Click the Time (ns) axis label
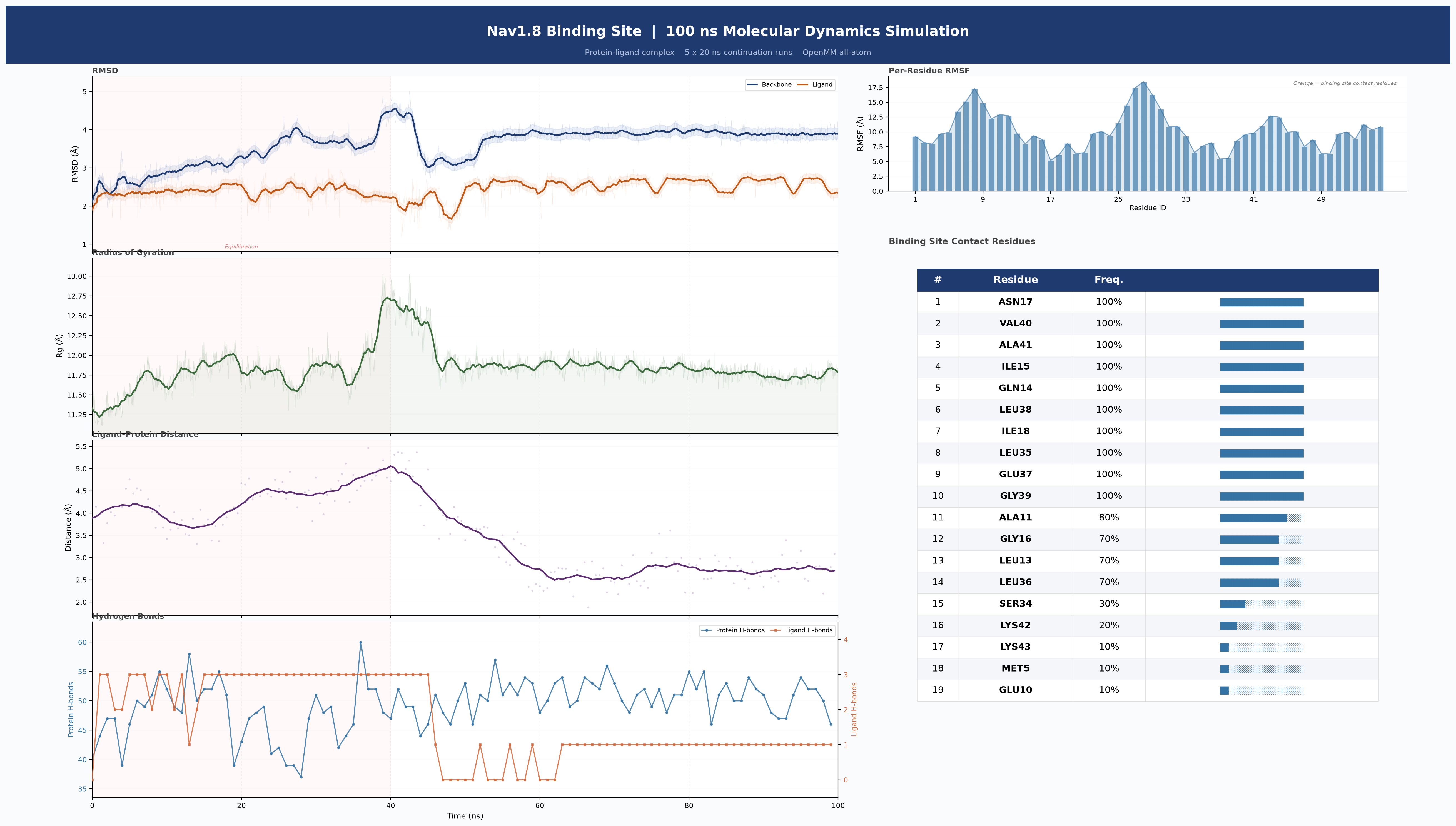This screenshot has width=1456, height=826. tap(465, 816)
